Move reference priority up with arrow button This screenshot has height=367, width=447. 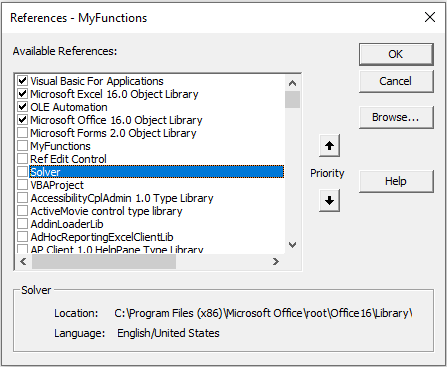click(x=329, y=146)
